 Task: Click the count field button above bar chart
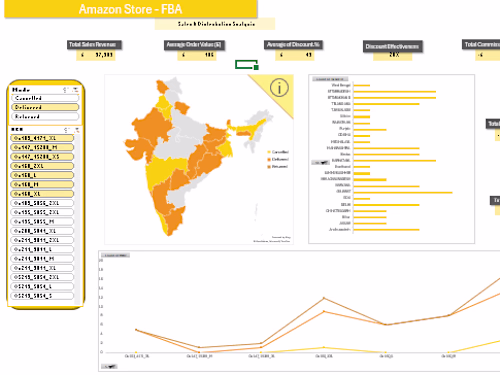(330, 79)
